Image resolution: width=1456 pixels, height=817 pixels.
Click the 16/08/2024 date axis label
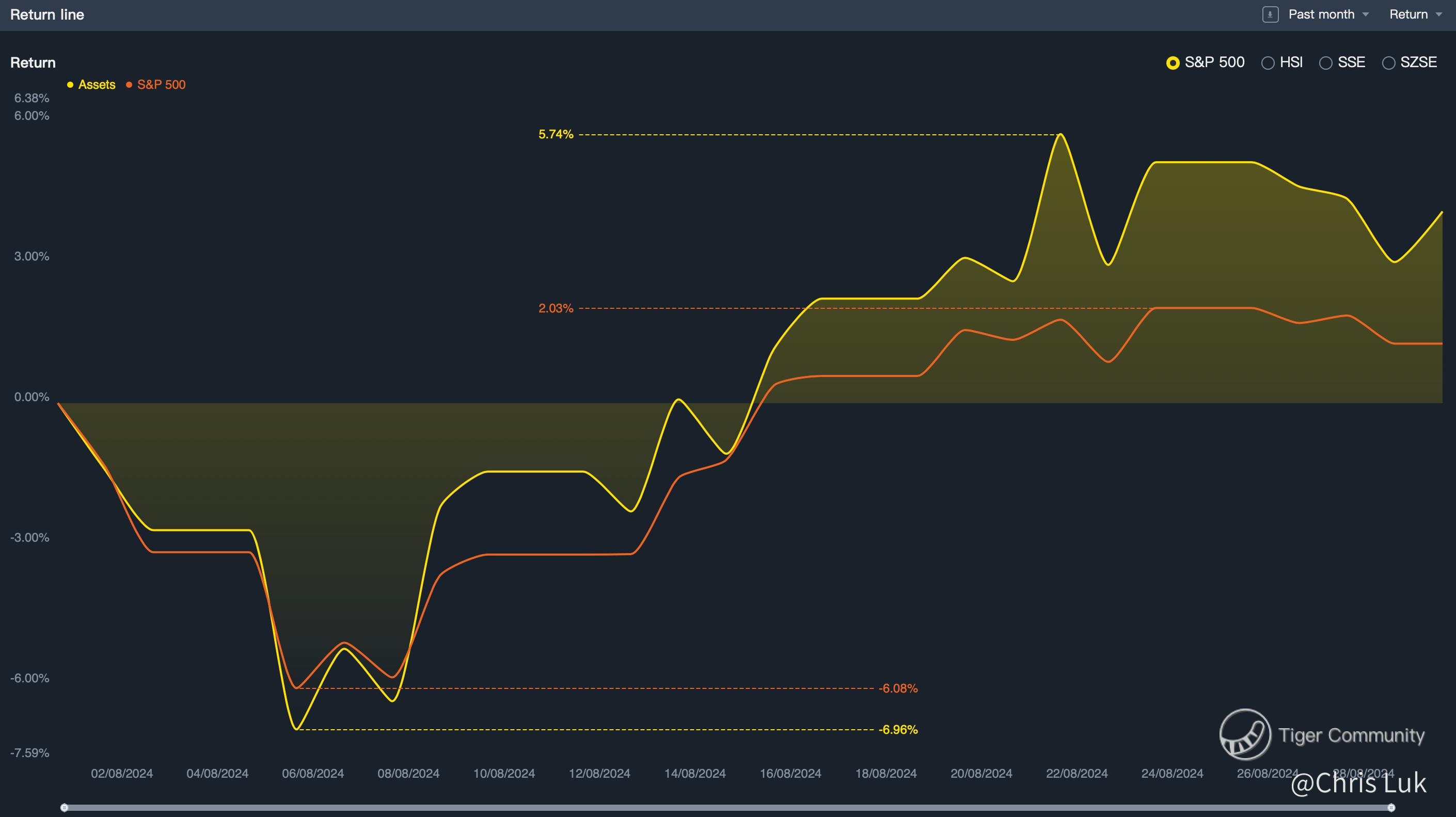click(x=790, y=774)
